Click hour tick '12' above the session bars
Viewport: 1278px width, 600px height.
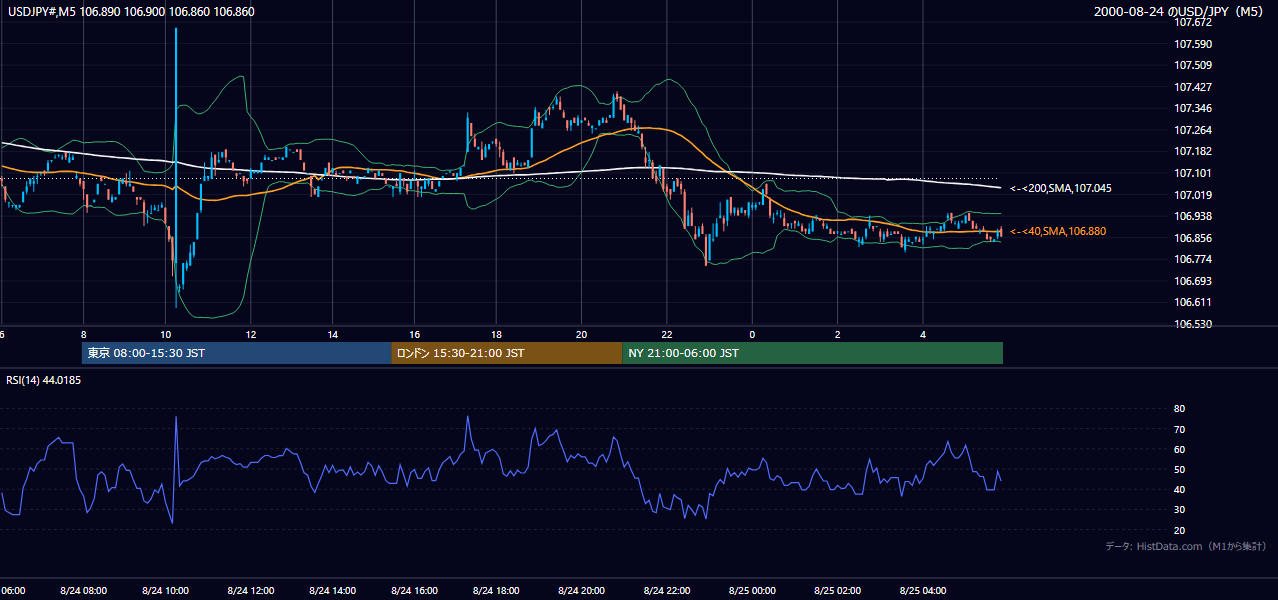(x=250, y=335)
